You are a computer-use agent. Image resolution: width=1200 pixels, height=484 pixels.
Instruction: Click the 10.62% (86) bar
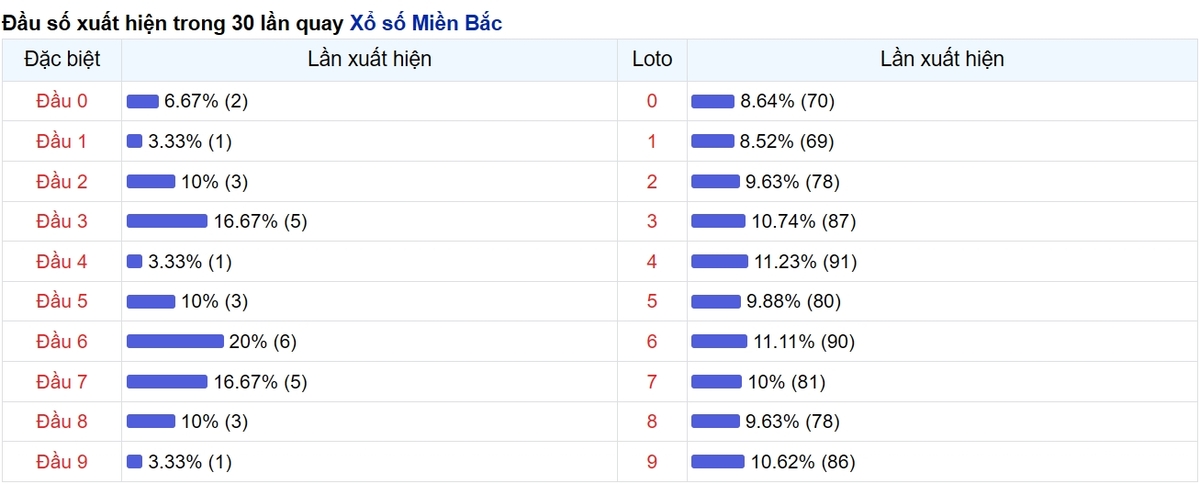[718, 461]
